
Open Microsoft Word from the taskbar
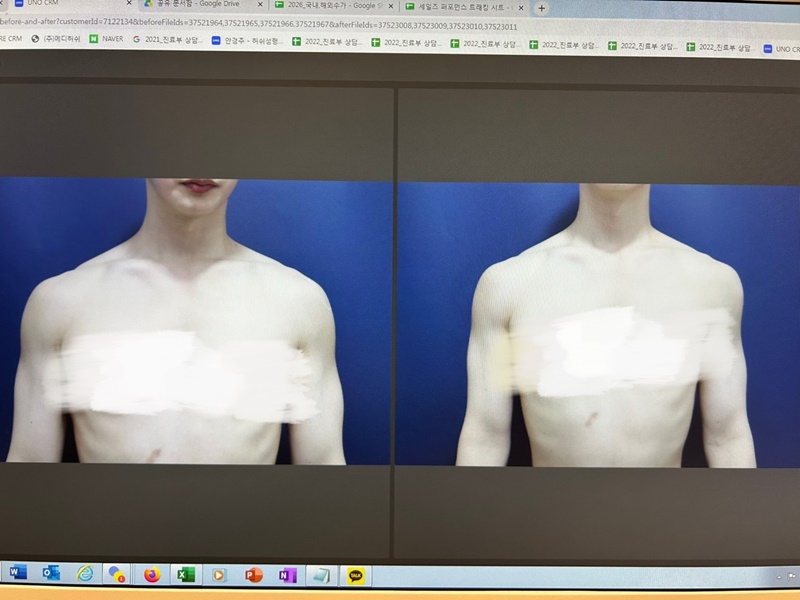click(x=17, y=572)
